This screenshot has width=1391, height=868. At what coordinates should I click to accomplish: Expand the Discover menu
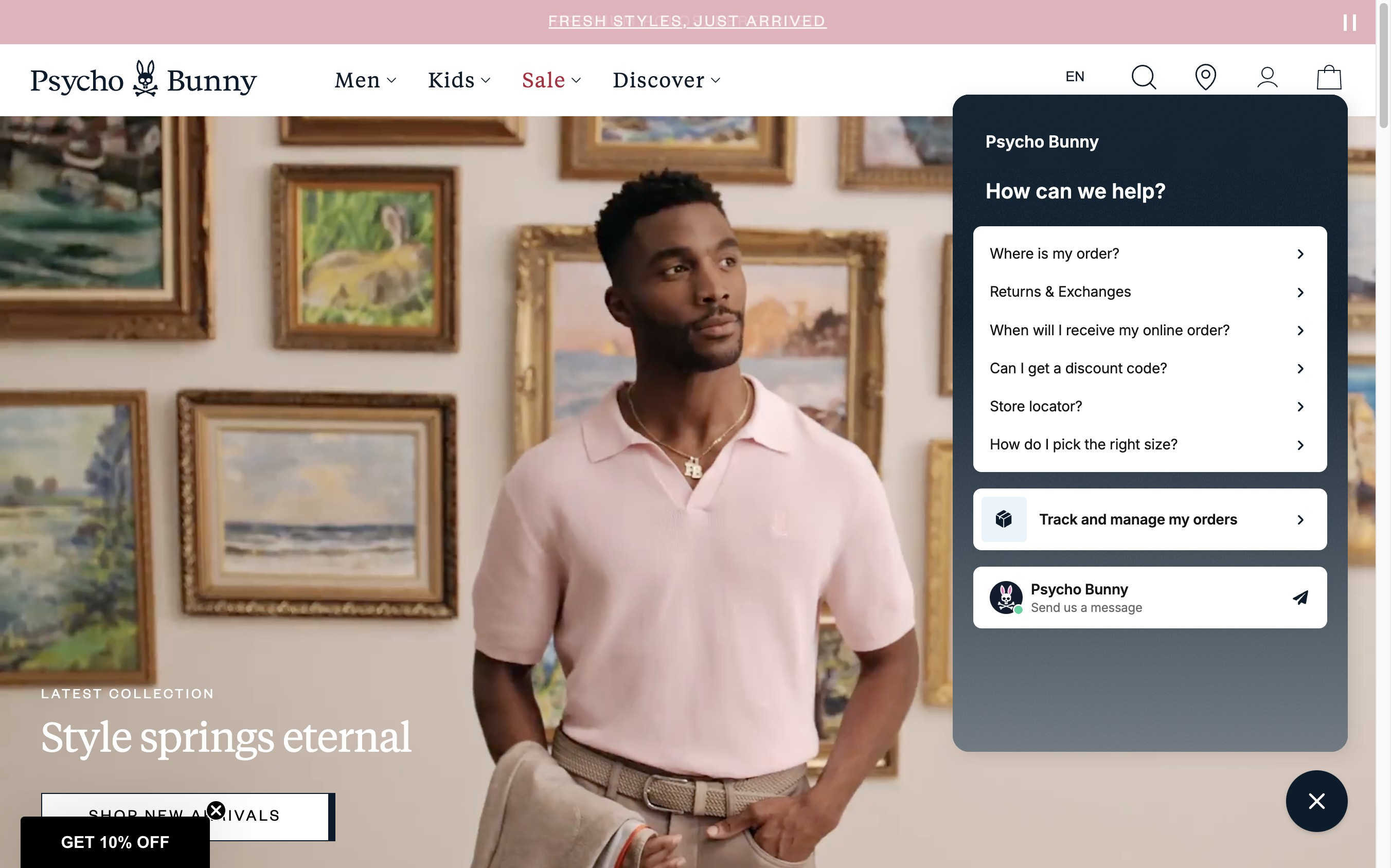tap(666, 80)
